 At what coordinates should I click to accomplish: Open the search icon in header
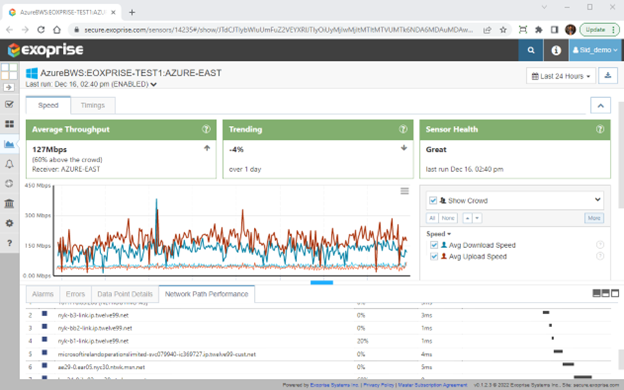[530, 50]
